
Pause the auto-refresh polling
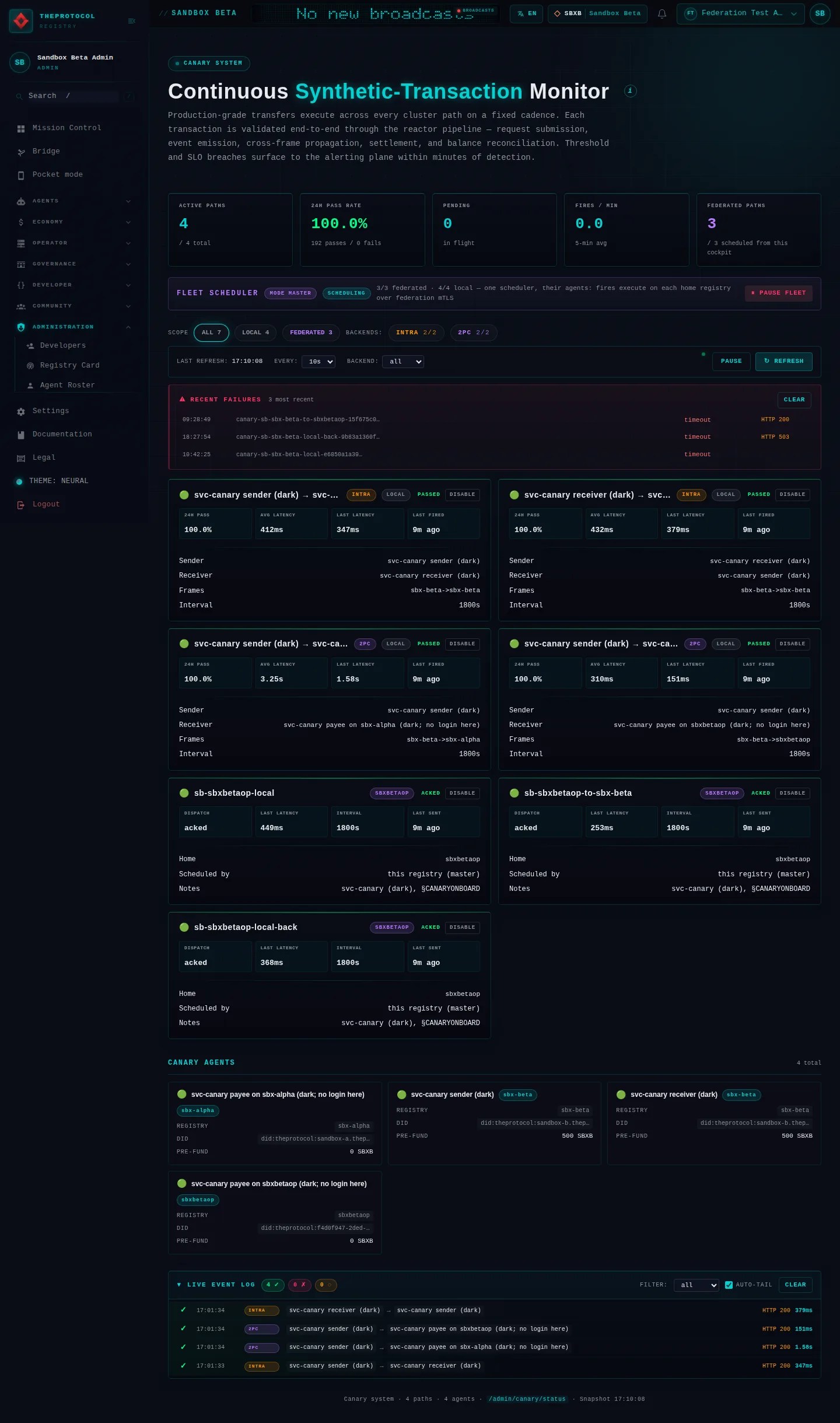731,361
